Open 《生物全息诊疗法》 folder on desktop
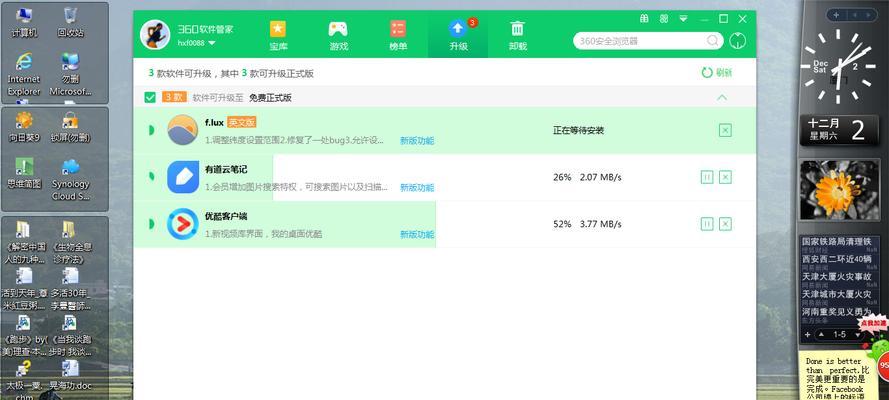This screenshot has height=400, width=889. coord(70,243)
